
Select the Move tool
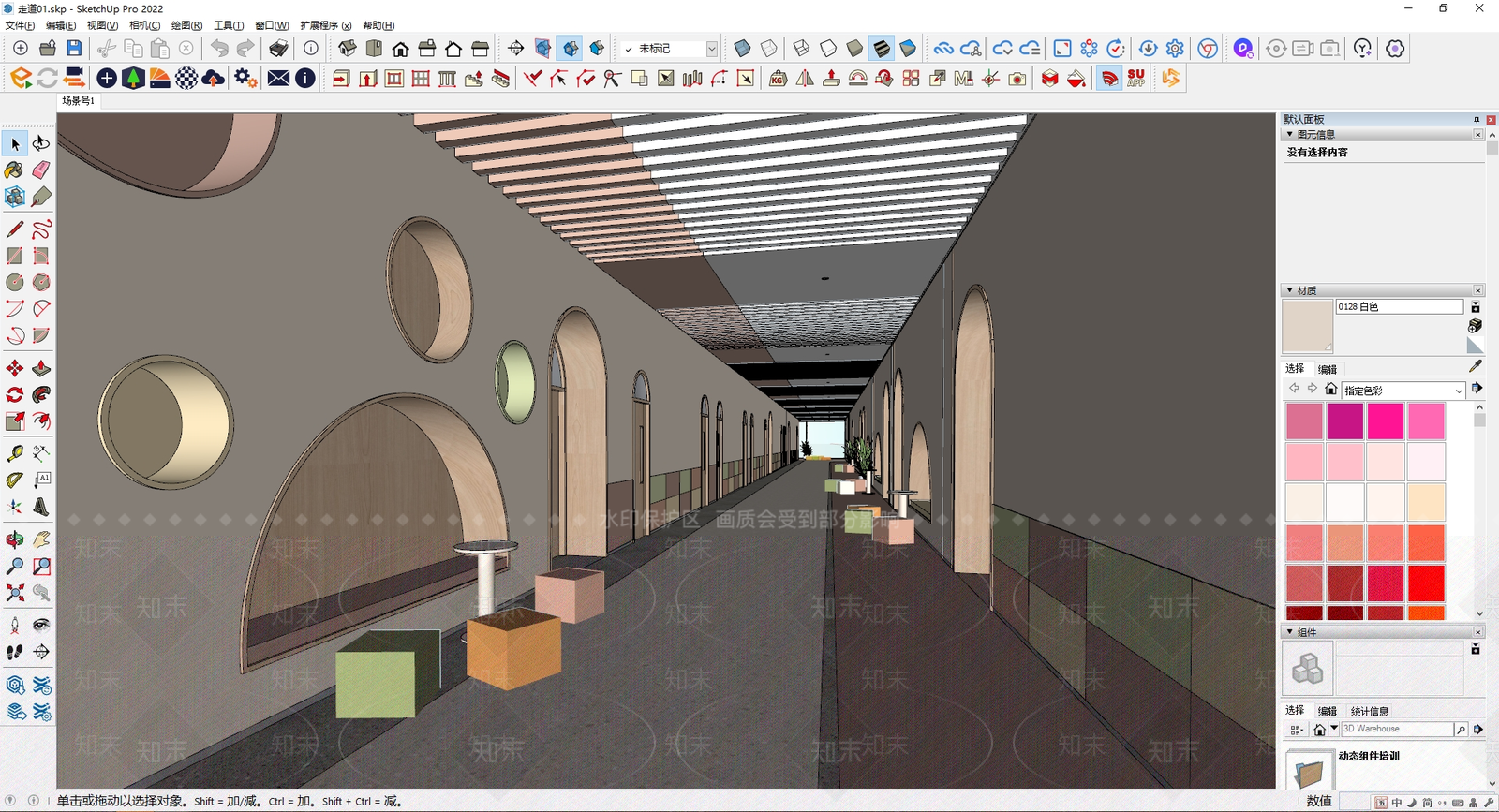[x=15, y=368]
